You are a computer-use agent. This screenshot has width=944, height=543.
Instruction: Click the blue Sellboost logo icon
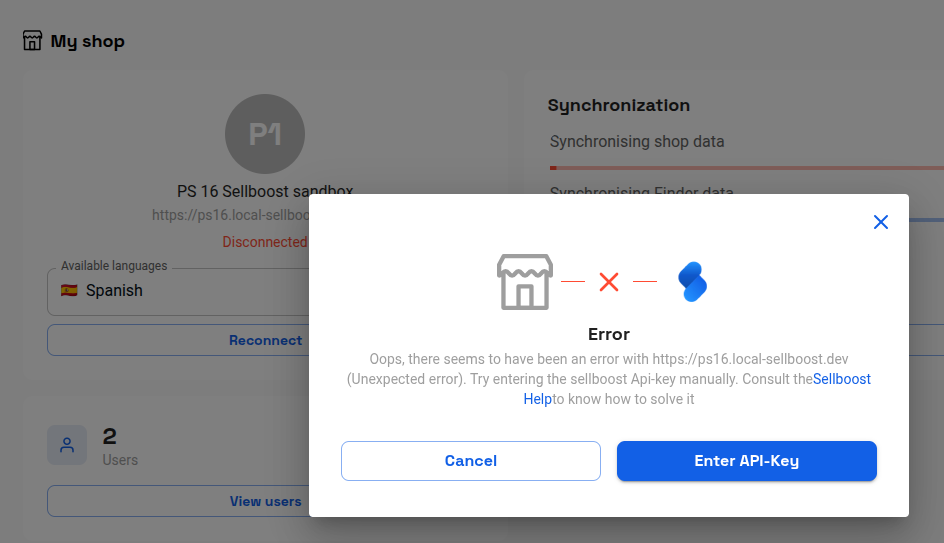pyautogui.click(x=692, y=282)
